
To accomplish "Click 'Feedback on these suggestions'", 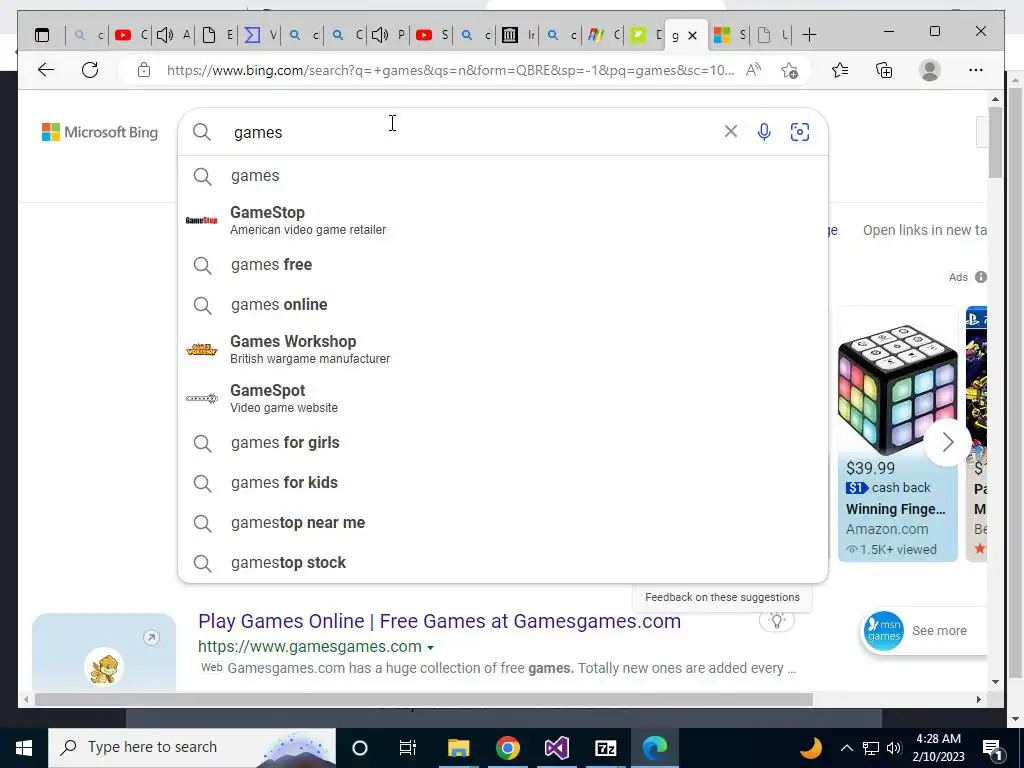I will click(x=722, y=597).
